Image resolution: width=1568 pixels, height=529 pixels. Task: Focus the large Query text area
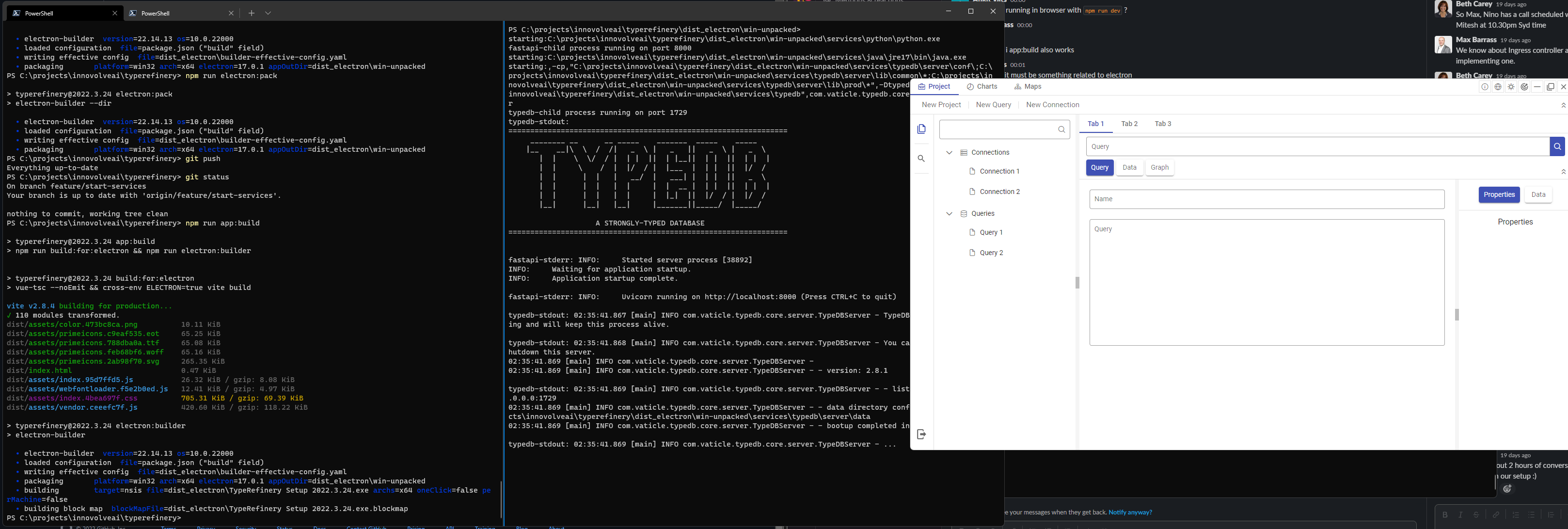click(1267, 283)
